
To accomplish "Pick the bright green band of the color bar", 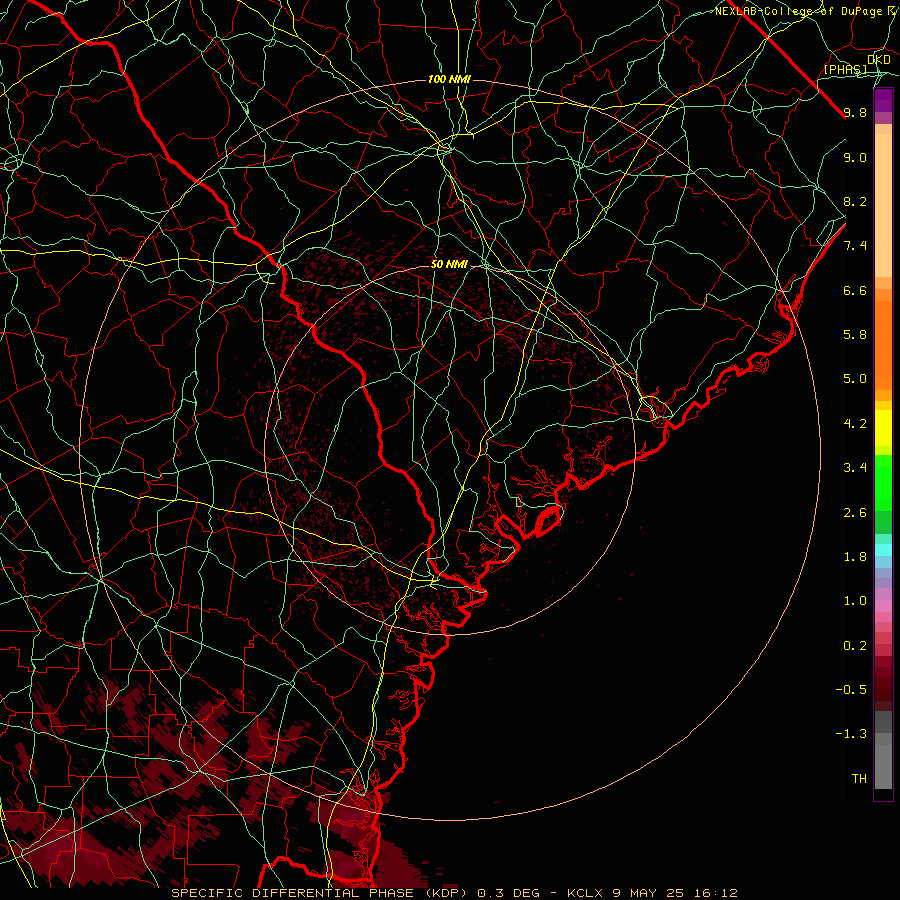I will point(883,481).
